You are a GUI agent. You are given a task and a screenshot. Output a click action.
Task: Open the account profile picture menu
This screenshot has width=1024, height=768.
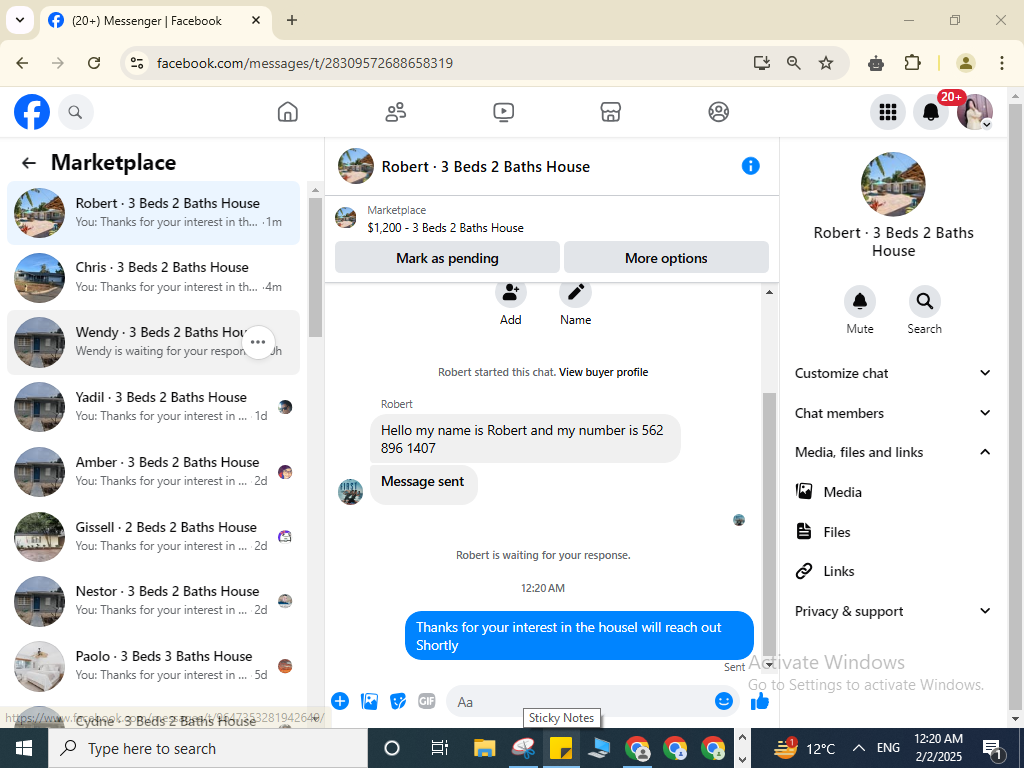click(974, 112)
